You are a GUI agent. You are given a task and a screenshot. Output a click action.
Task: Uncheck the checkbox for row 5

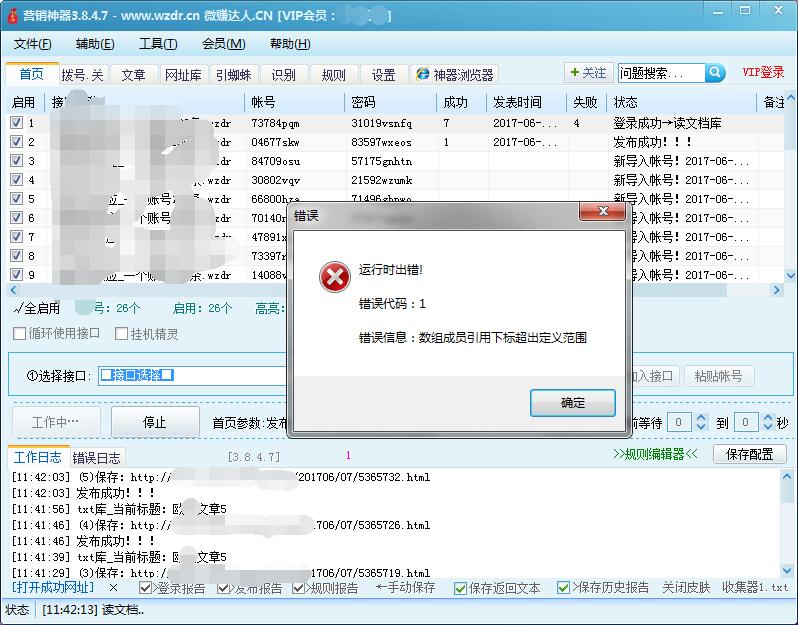click(x=17, y=198)
